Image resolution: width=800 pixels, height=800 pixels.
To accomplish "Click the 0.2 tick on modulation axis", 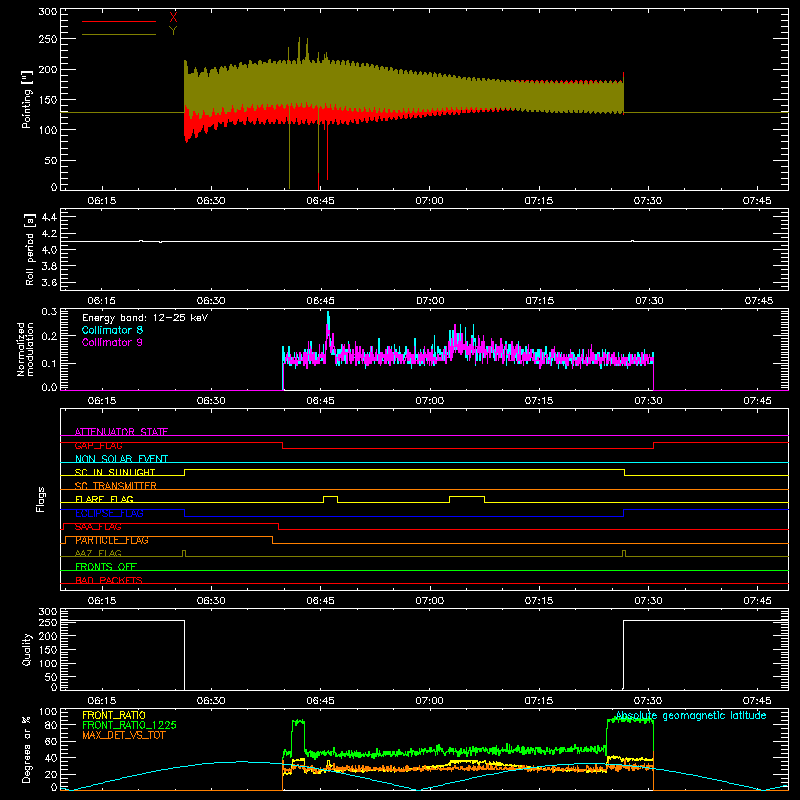I will coord(49,336).
